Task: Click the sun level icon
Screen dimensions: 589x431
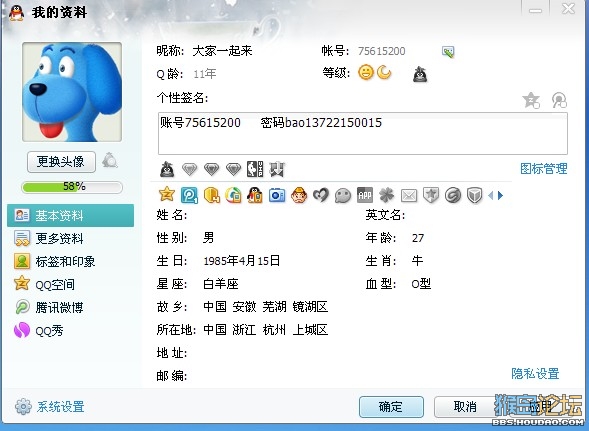Action: click(365, 72)
